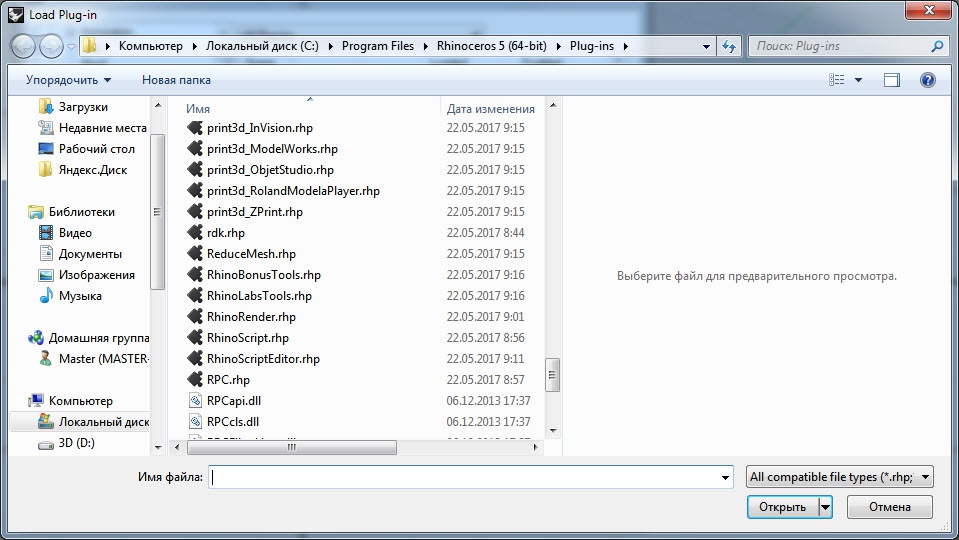Click the RPC.rhp plug-in icon
Screen dimensions: 959x540
tap(194, 380)
